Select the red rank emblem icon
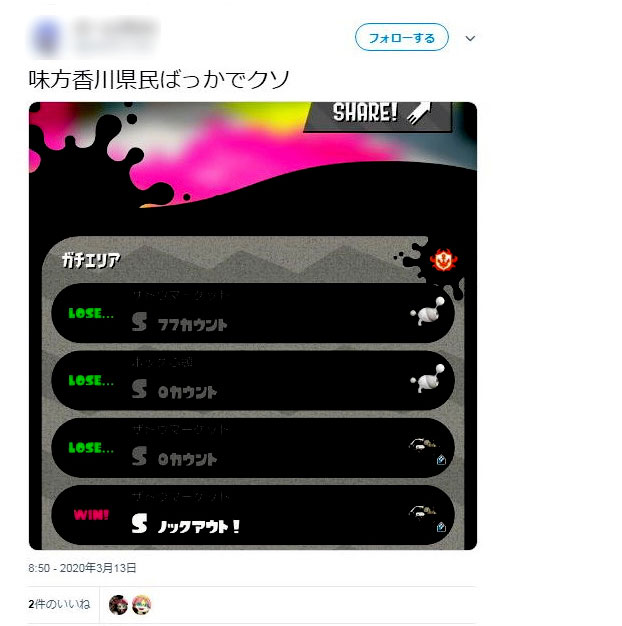 click(x=443, y=260)
